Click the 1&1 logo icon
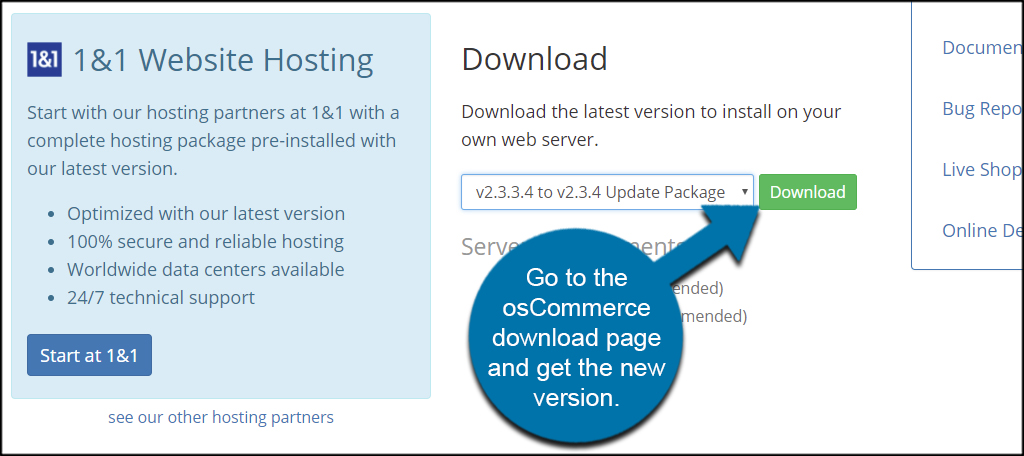This screenshot has width=1024, height=456. pos(44,59)
